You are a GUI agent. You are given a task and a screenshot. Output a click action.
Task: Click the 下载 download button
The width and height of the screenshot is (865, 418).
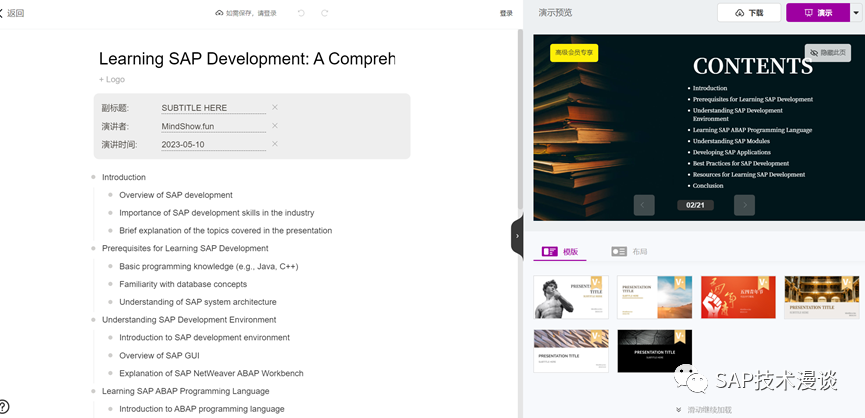coord(749,13)
